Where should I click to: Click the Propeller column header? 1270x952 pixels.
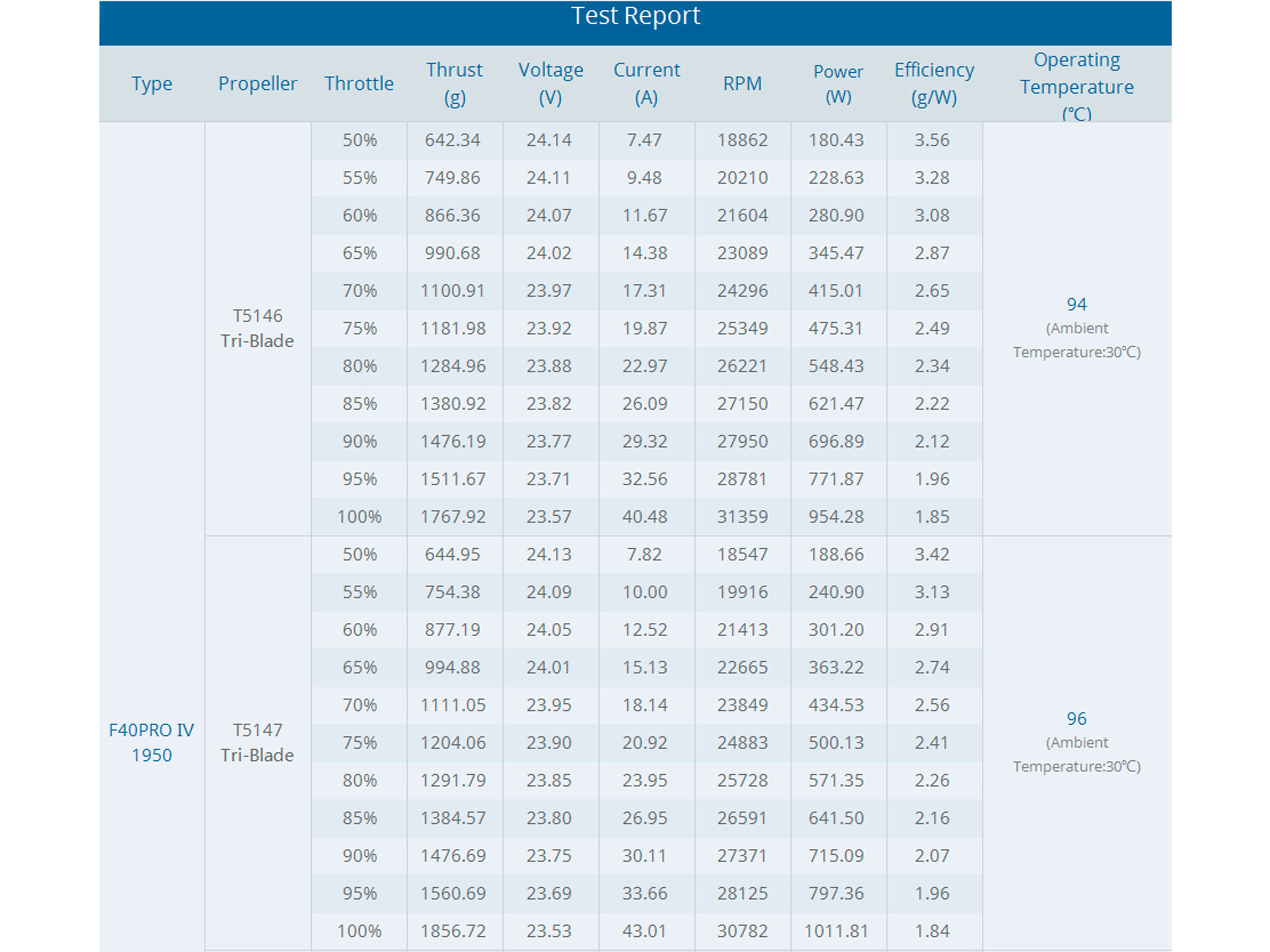[257, 84]
